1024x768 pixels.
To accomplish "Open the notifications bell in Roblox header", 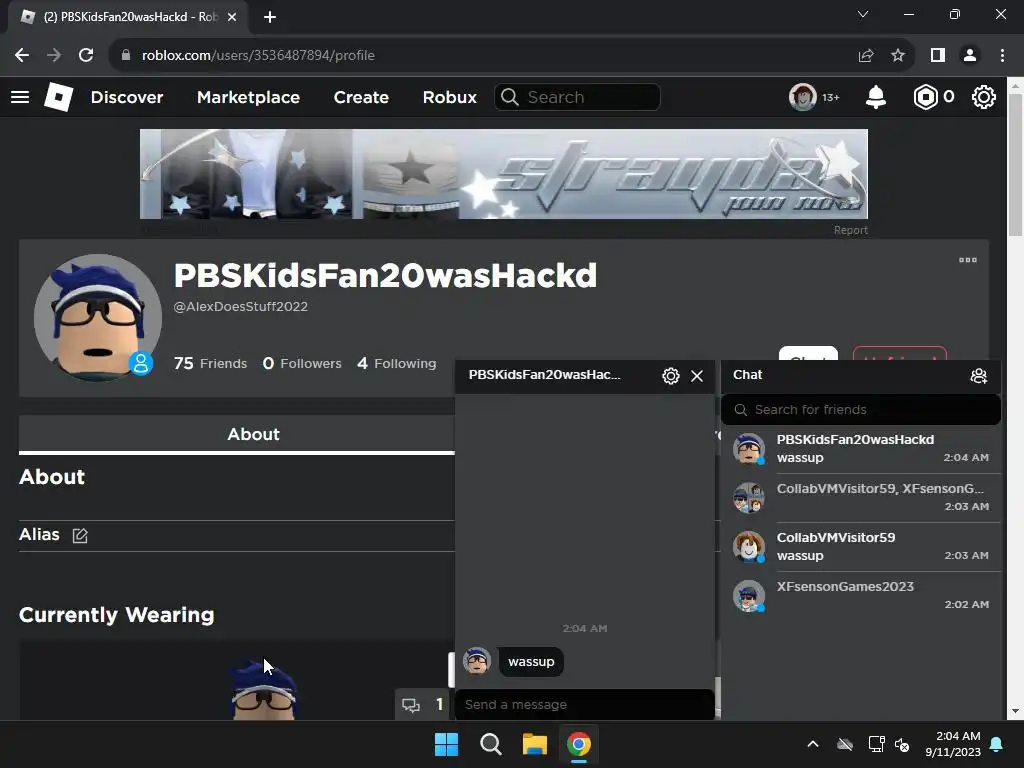I will [876, 97].
